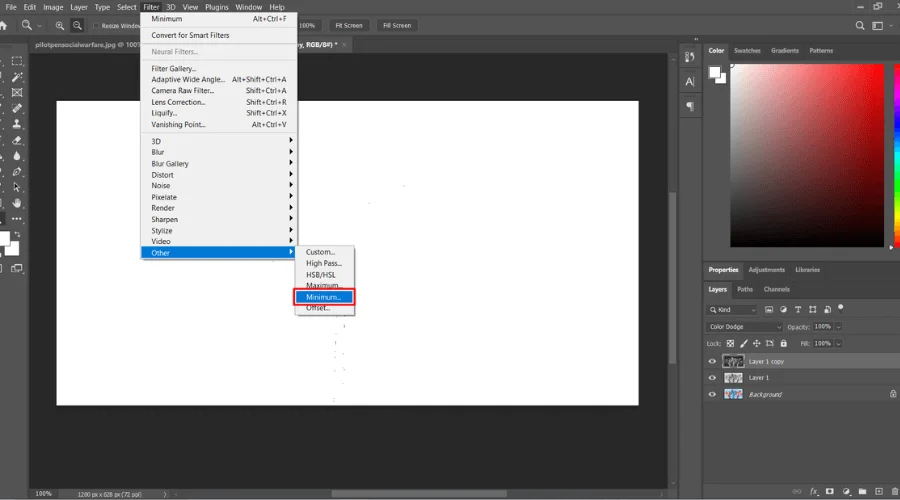
Task: Select the Frame tool
Action: (17, 92)
